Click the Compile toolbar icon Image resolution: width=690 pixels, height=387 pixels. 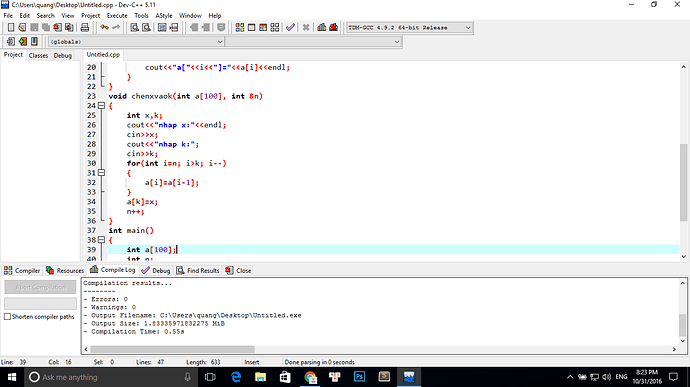(239, 28)
